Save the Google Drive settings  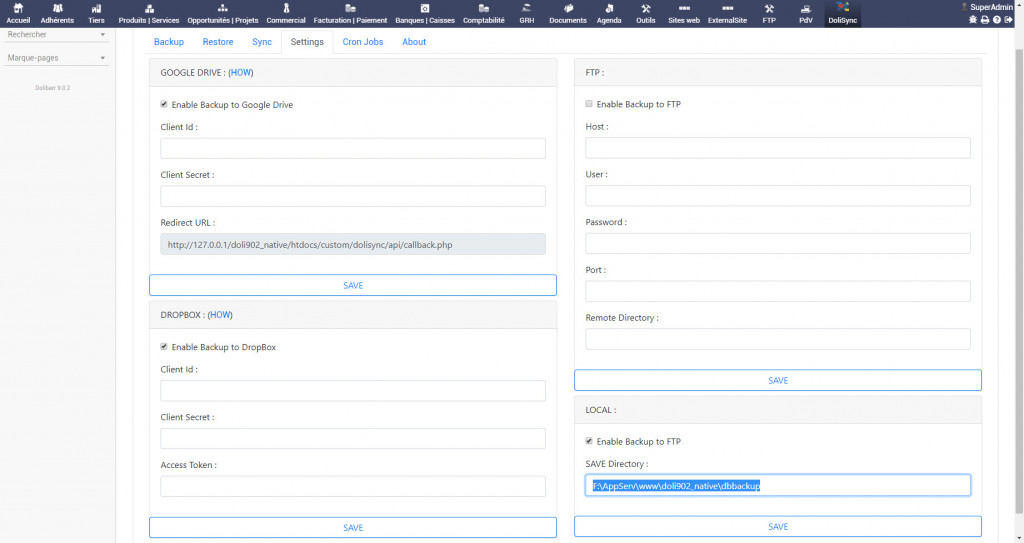[x=353, y=285]
